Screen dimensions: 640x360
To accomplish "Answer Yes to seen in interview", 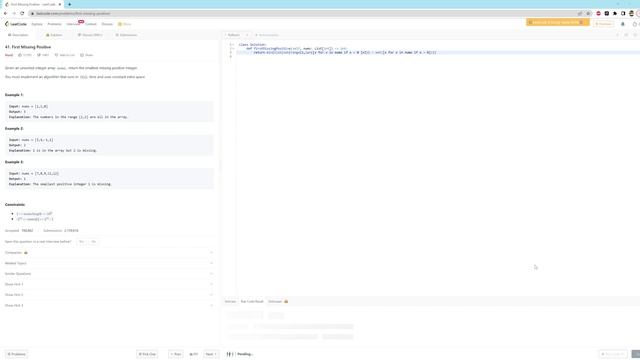I will pyautogui.click(x=81, y=242).
